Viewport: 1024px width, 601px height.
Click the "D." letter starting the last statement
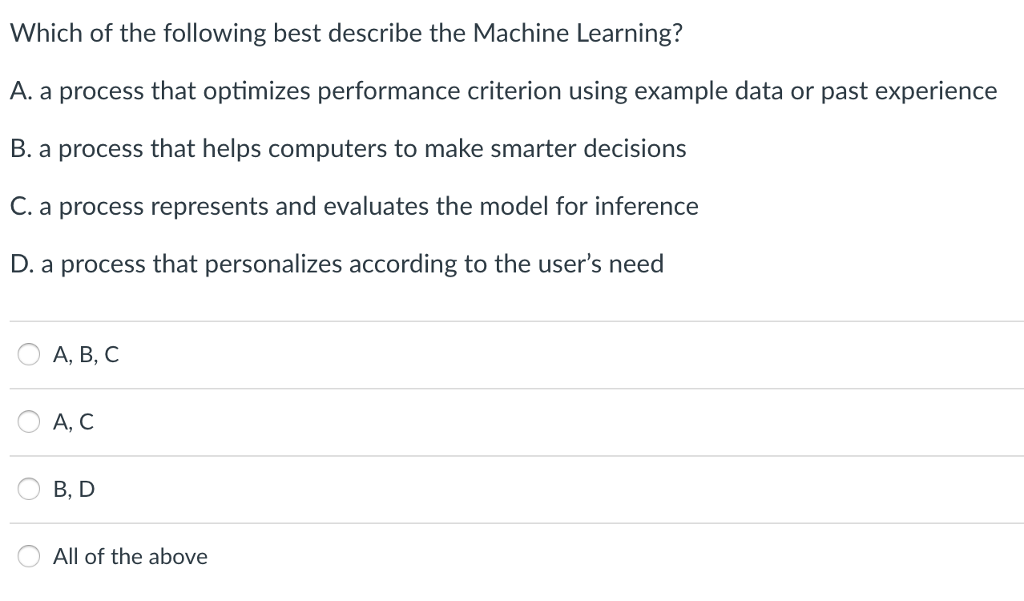click(19, 265)
